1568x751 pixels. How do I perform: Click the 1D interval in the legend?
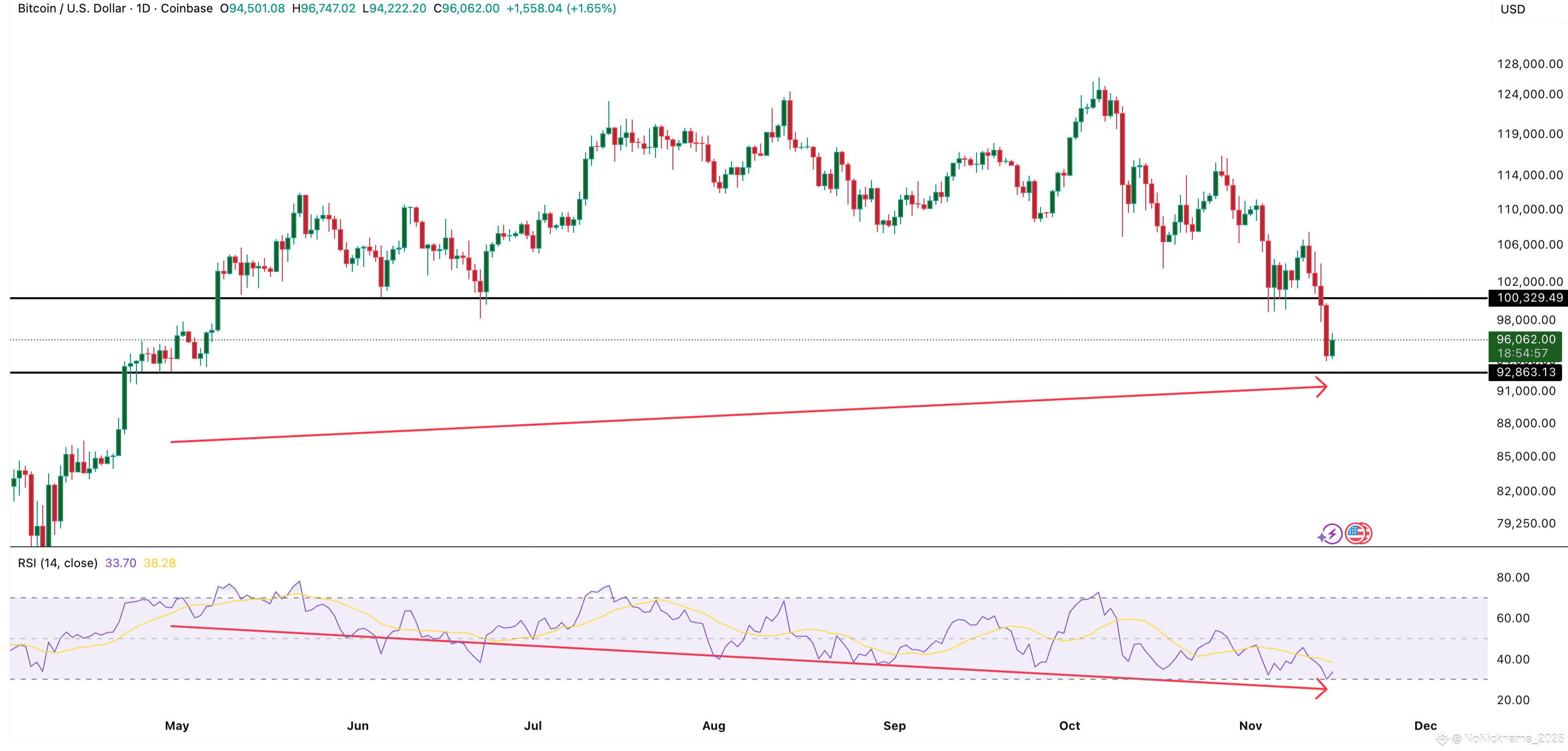(x=143, y=8)
